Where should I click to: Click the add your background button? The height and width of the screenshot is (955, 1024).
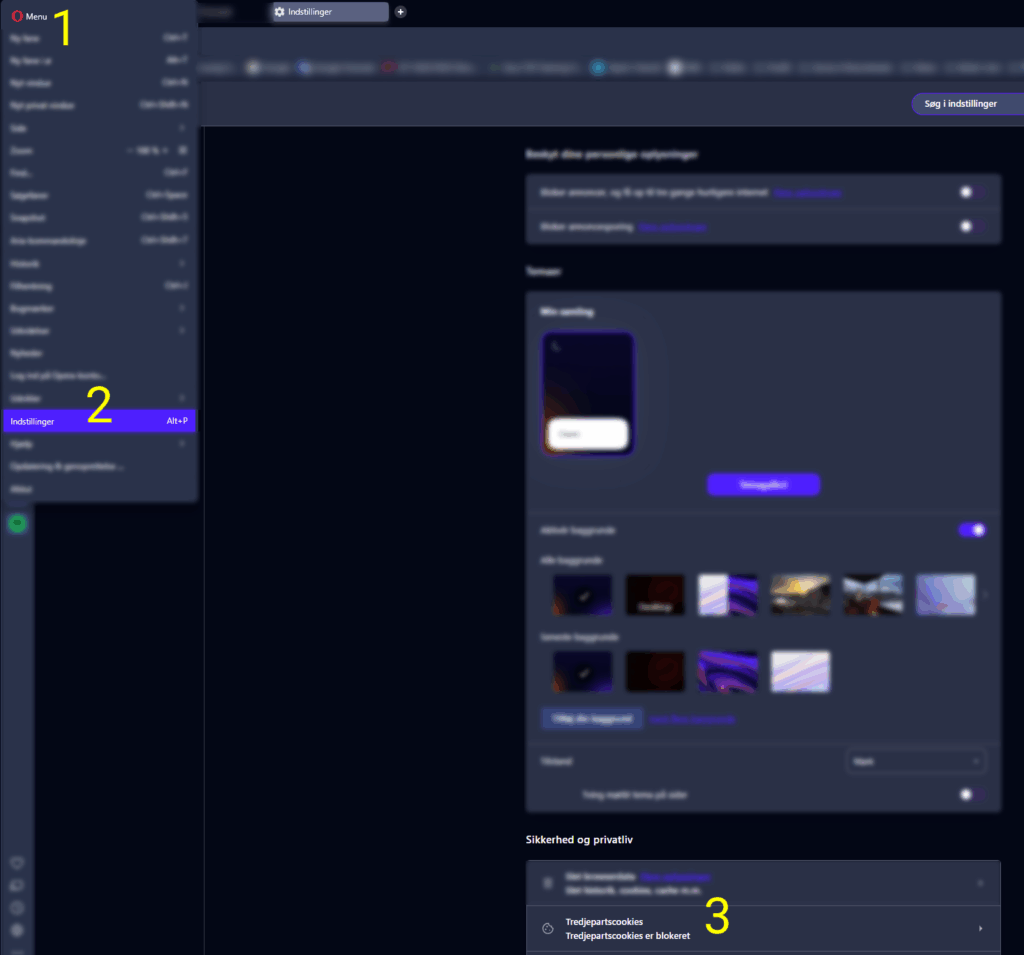(x=592, y=719)
